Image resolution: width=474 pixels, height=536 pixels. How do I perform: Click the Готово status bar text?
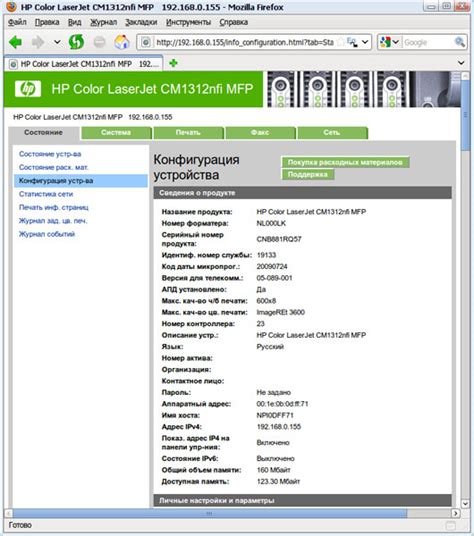click(20, 525)
